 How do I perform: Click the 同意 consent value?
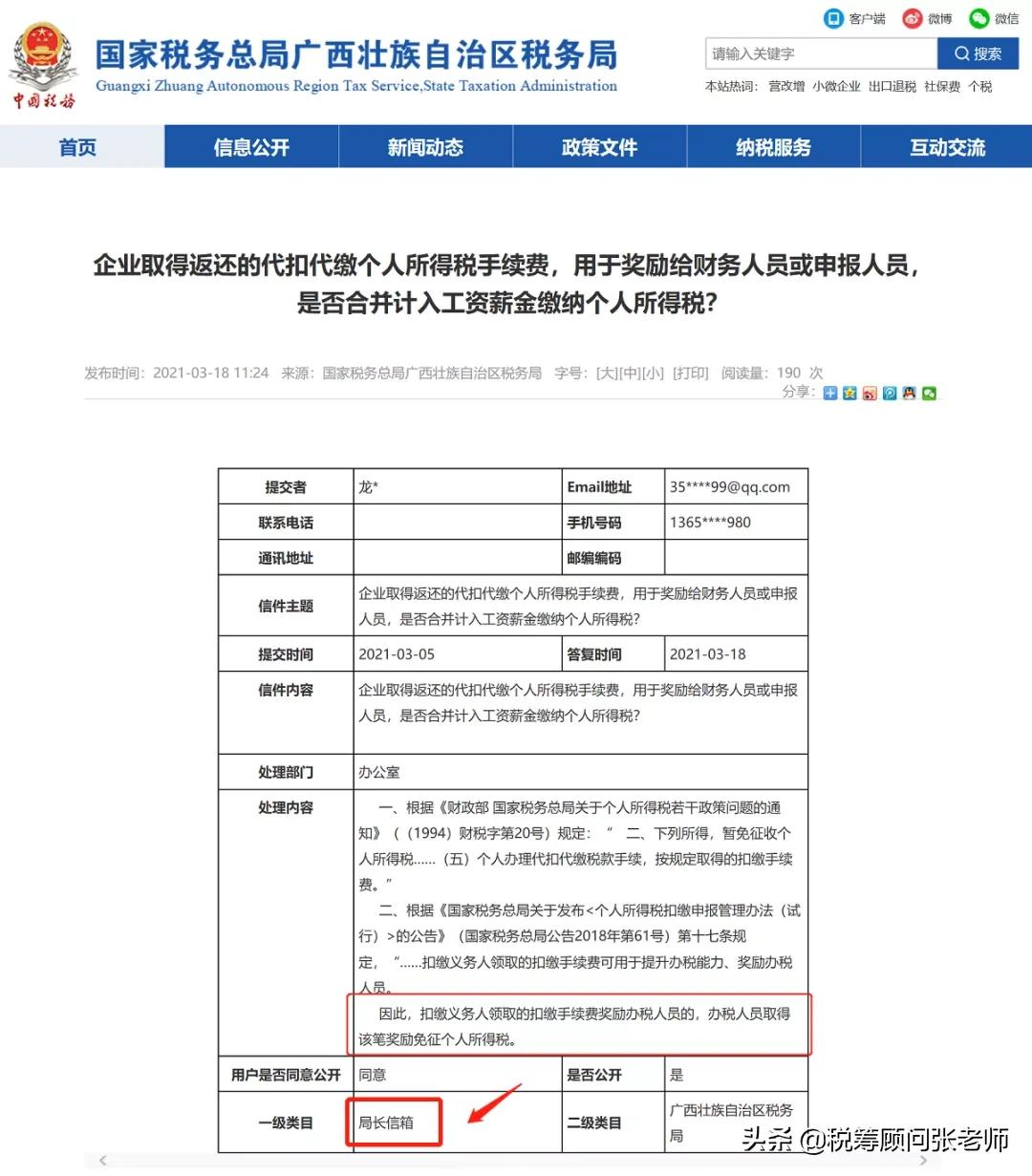(373, 1075)
